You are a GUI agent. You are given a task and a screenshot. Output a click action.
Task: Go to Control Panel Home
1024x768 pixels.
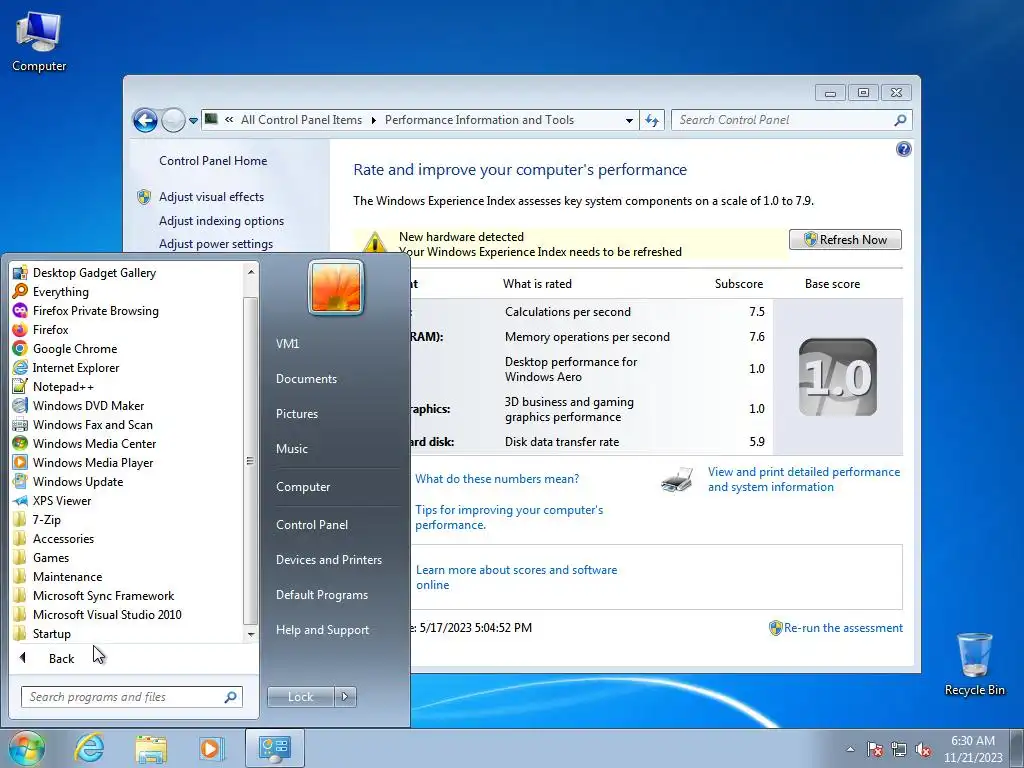(x=213, y=161)
